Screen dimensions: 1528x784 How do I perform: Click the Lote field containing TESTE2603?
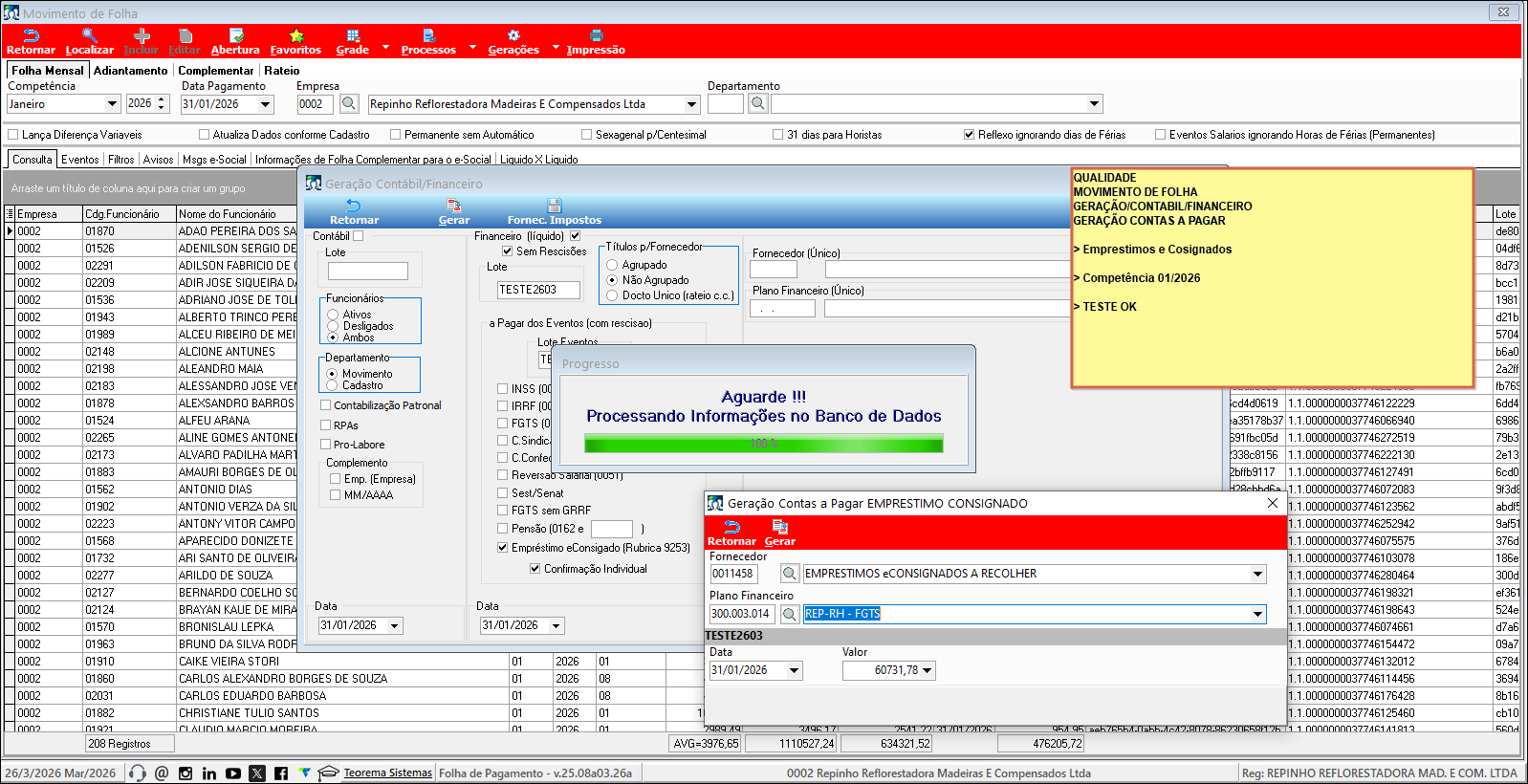tap(538, 290)
